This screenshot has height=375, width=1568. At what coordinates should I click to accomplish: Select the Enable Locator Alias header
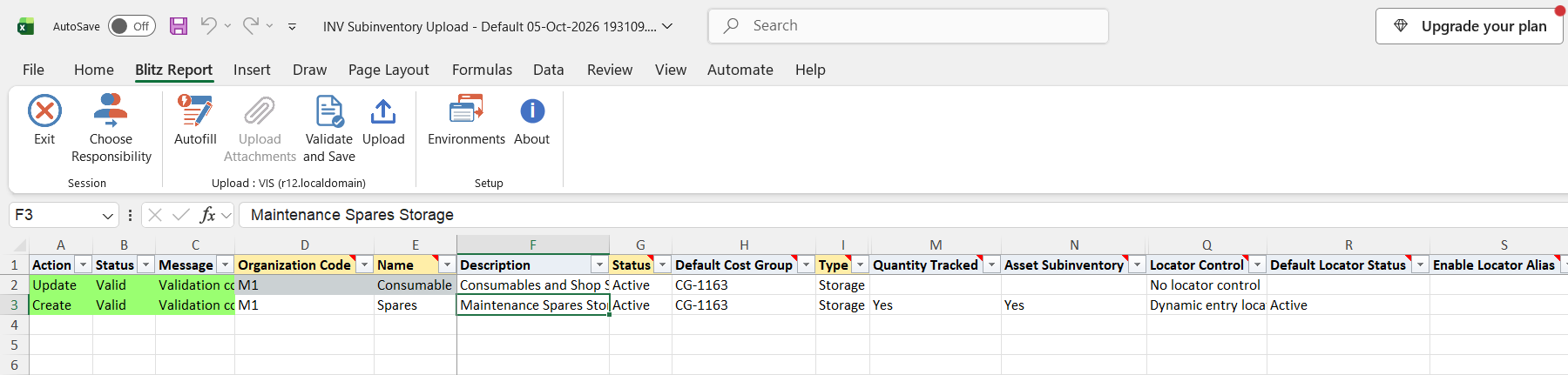pos(1493,265)
